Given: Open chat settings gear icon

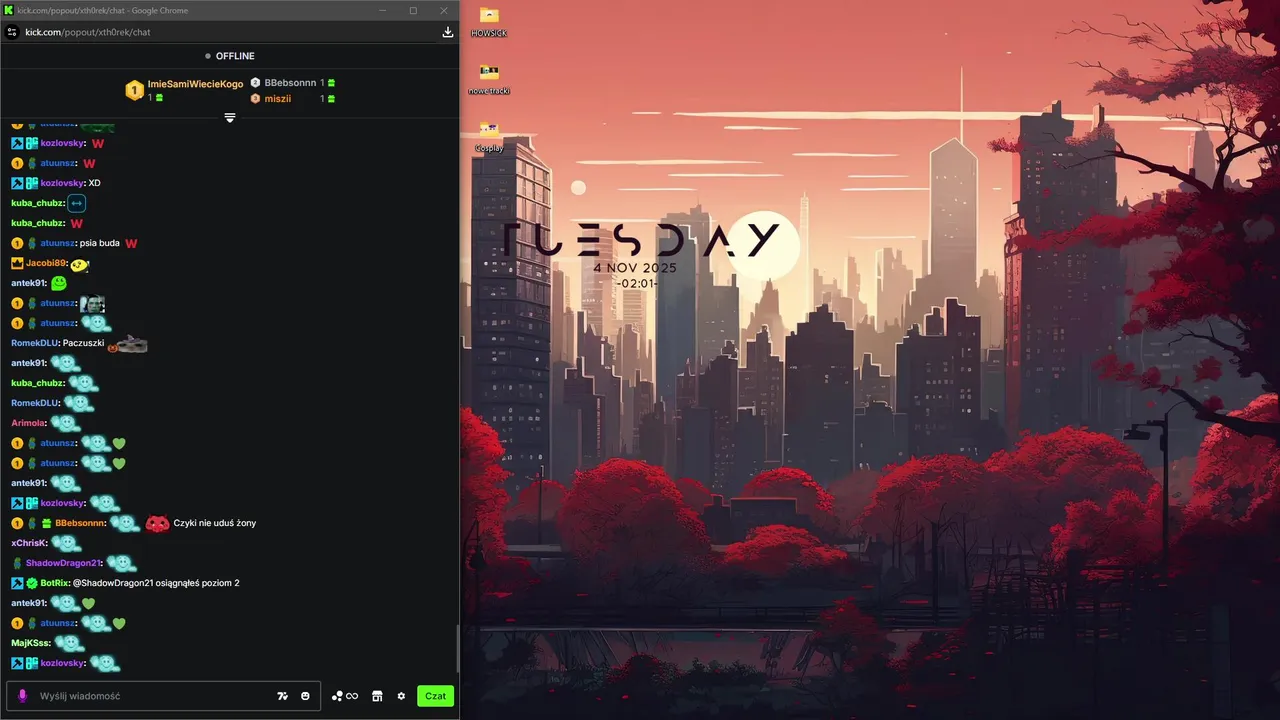Looking at the screenshot, I should pos(401,696).
